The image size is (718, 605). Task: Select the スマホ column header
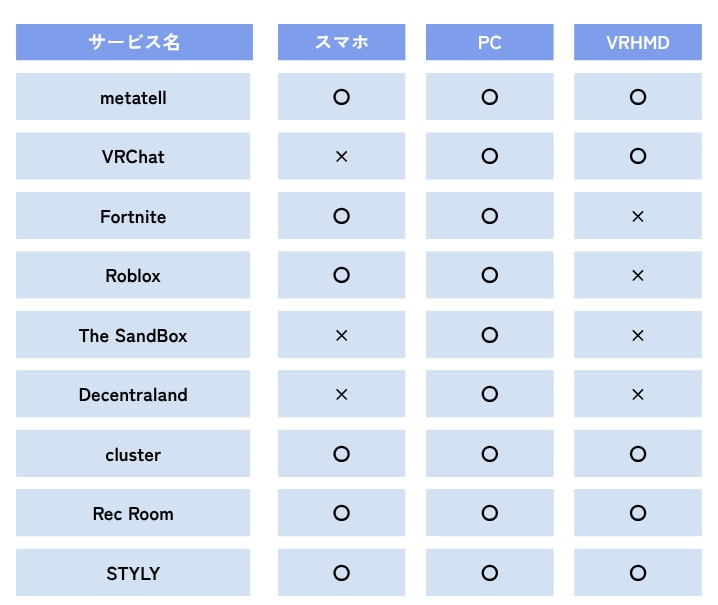(341, 43)
